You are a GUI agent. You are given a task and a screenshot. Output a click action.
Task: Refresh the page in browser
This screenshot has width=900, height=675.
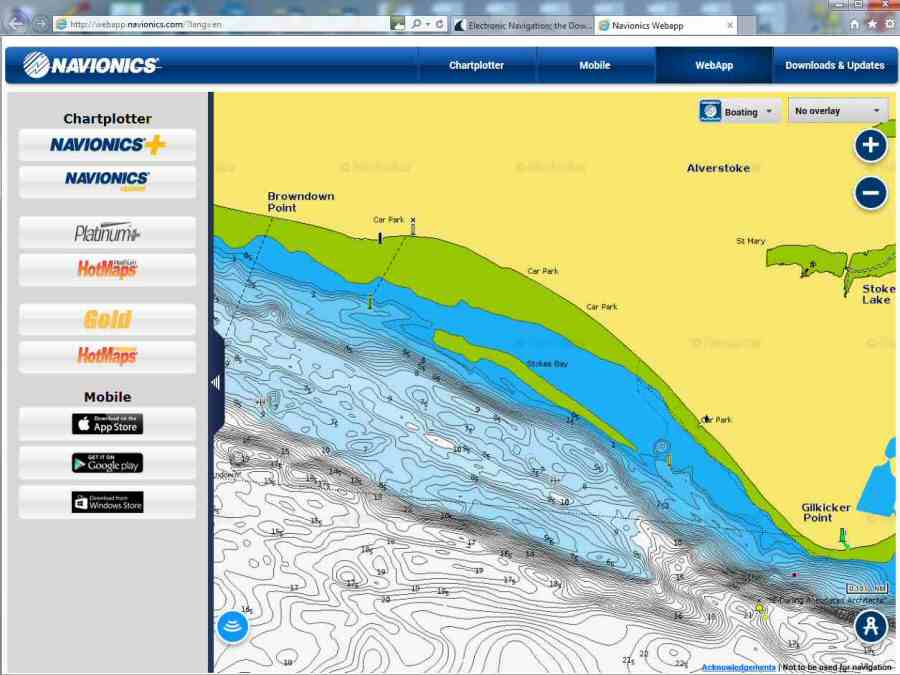(x=440, y=24)
